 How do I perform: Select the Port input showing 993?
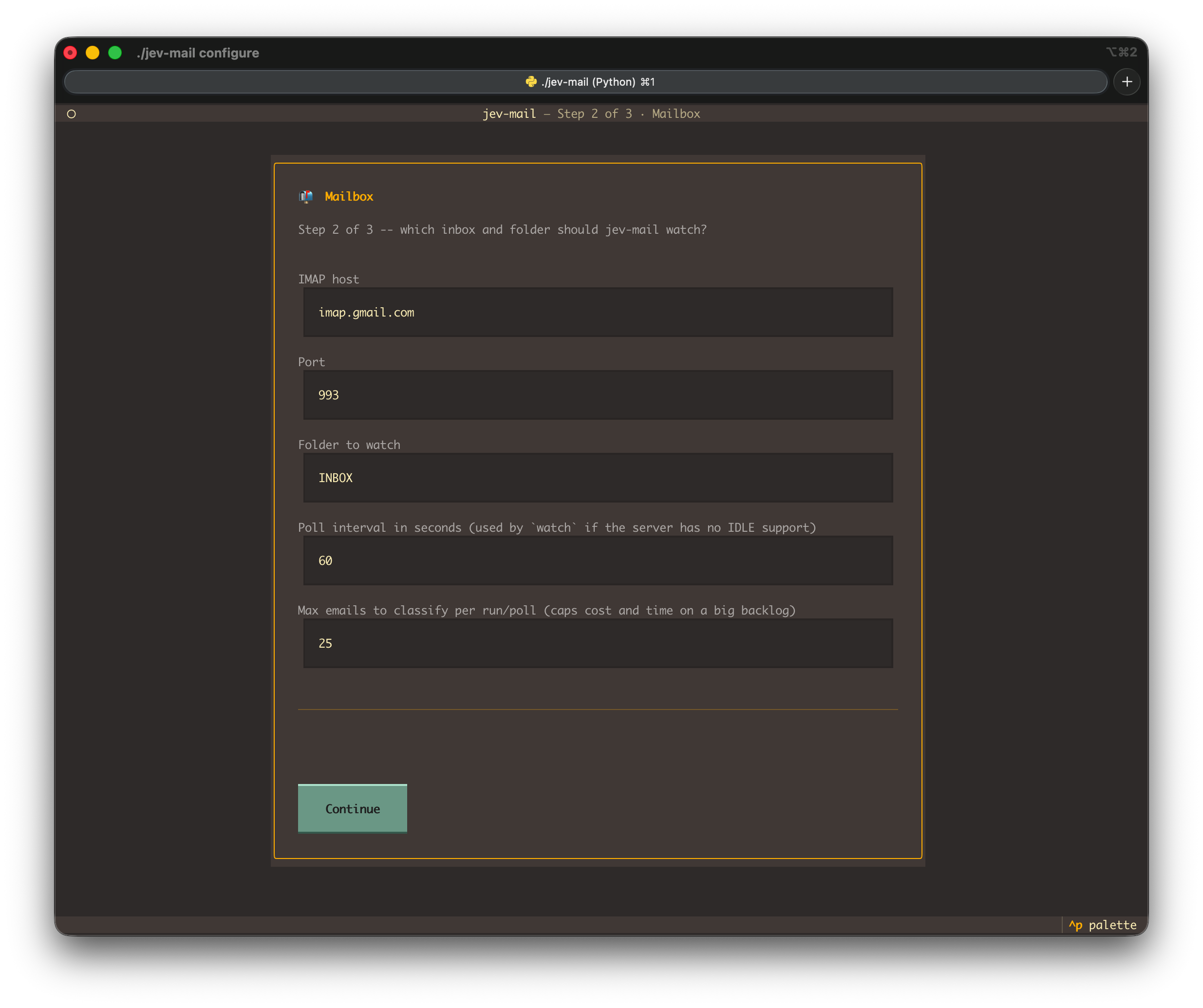(x=598, y=394)
